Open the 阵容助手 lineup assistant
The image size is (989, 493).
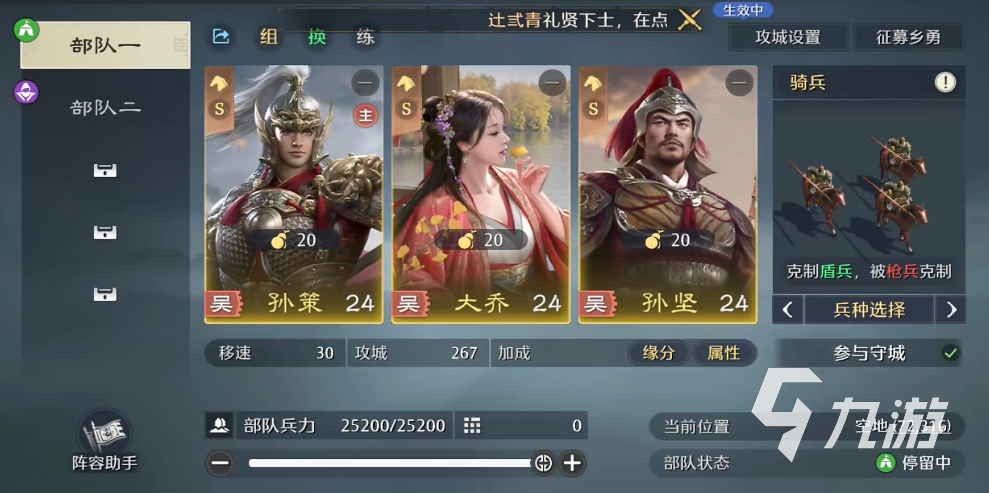point(105,441)
